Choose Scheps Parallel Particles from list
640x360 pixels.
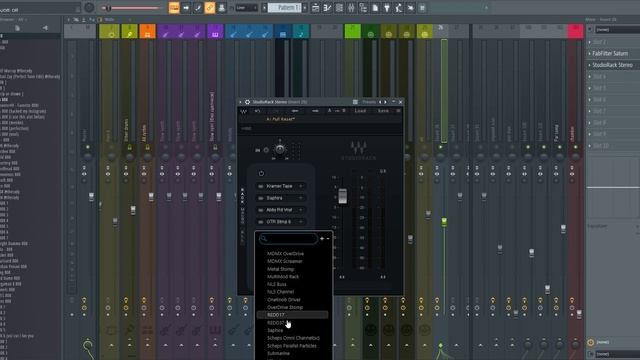[291, 346]
